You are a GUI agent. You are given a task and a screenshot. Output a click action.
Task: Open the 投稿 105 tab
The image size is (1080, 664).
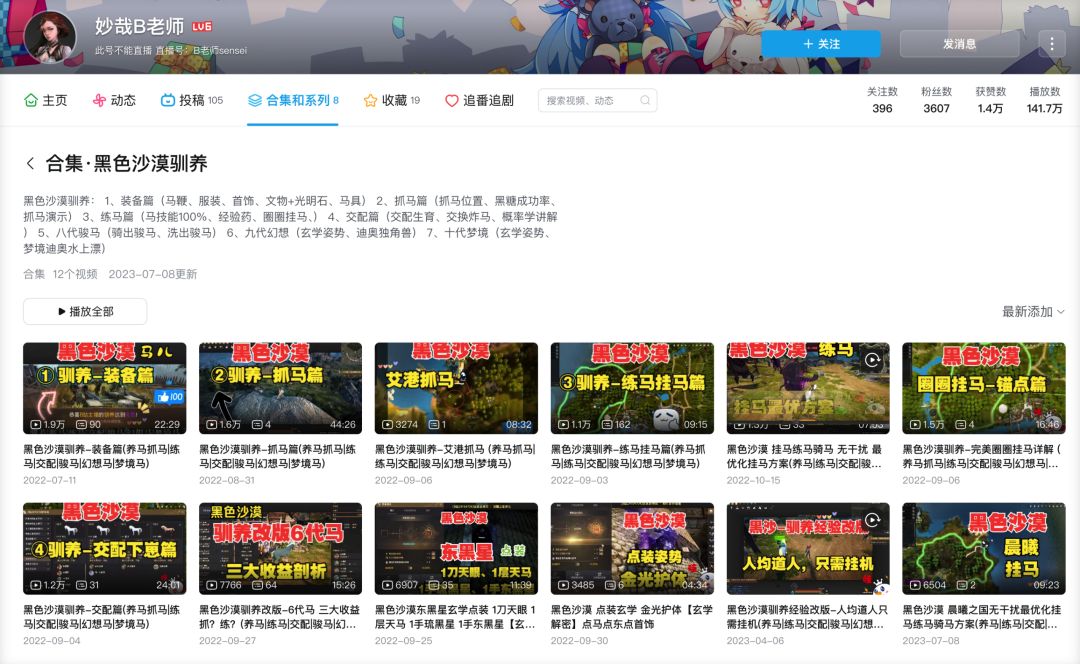point(192,101)
